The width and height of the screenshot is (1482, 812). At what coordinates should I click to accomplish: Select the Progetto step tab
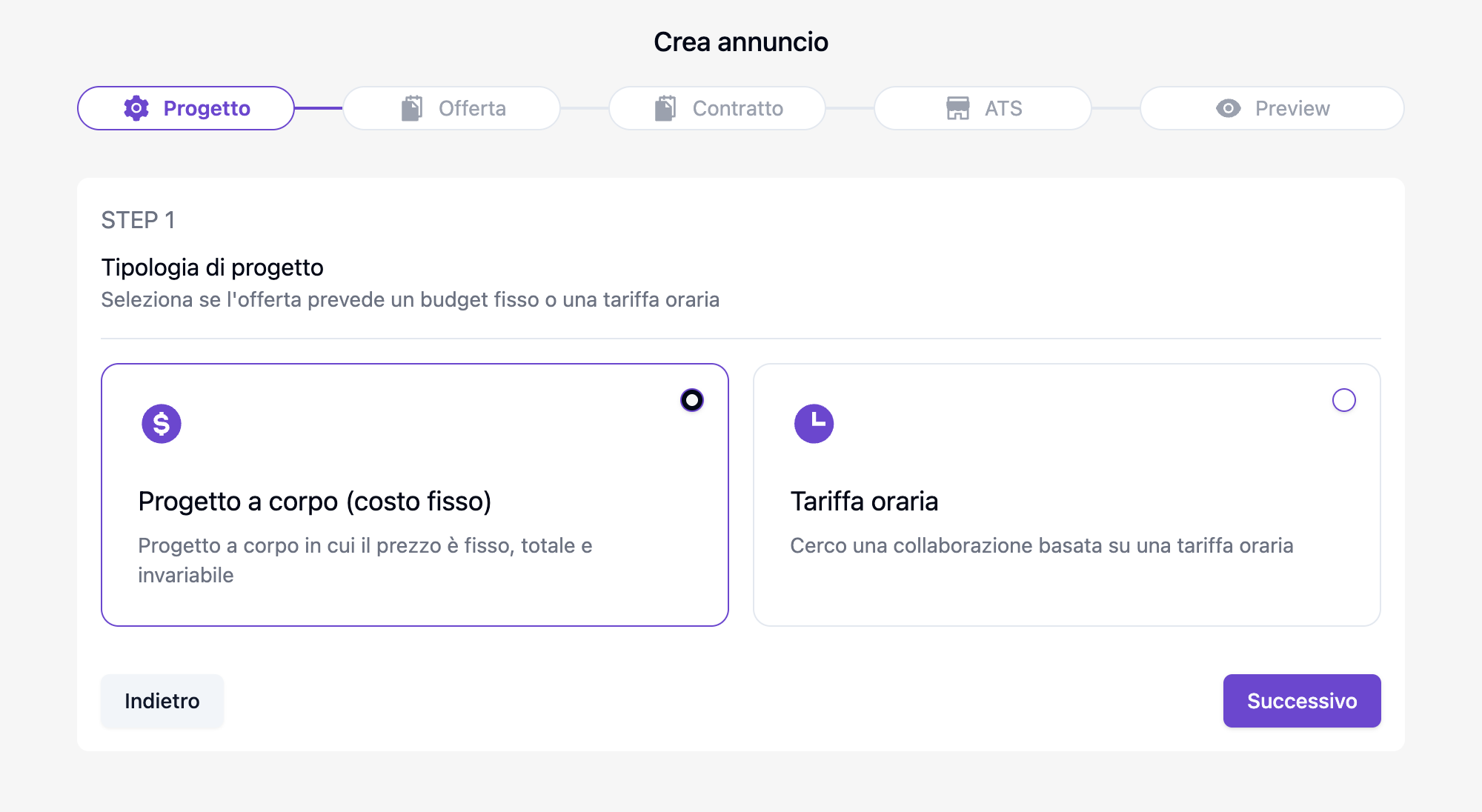185,108
